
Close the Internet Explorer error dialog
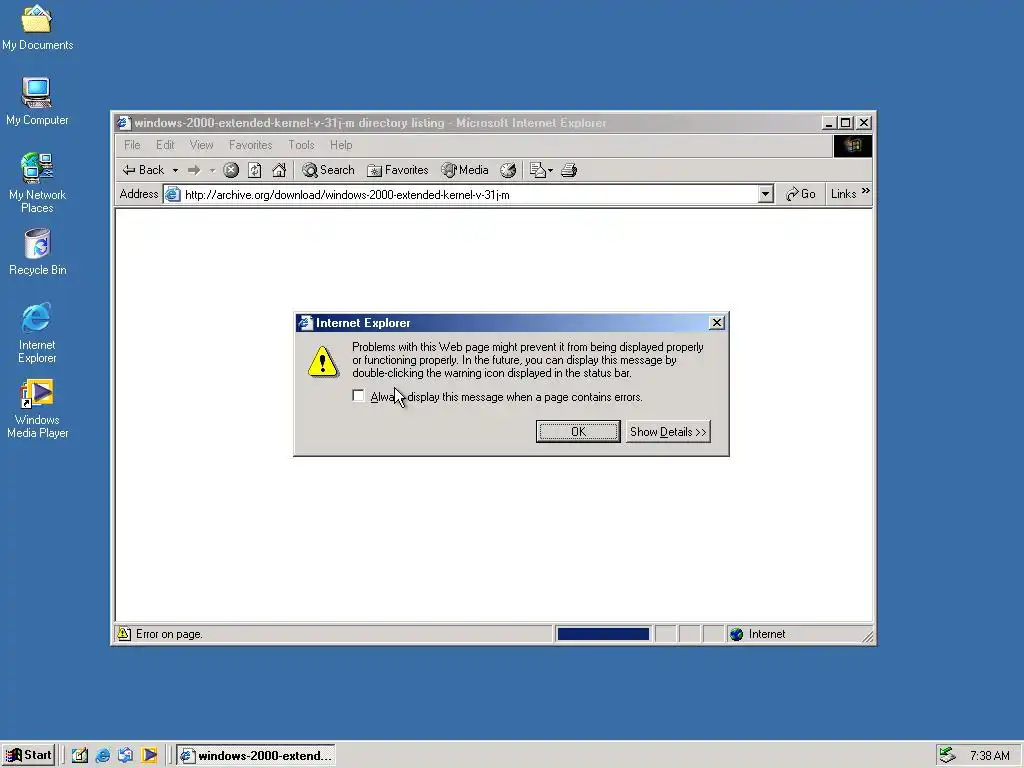(x=716, y=323)
